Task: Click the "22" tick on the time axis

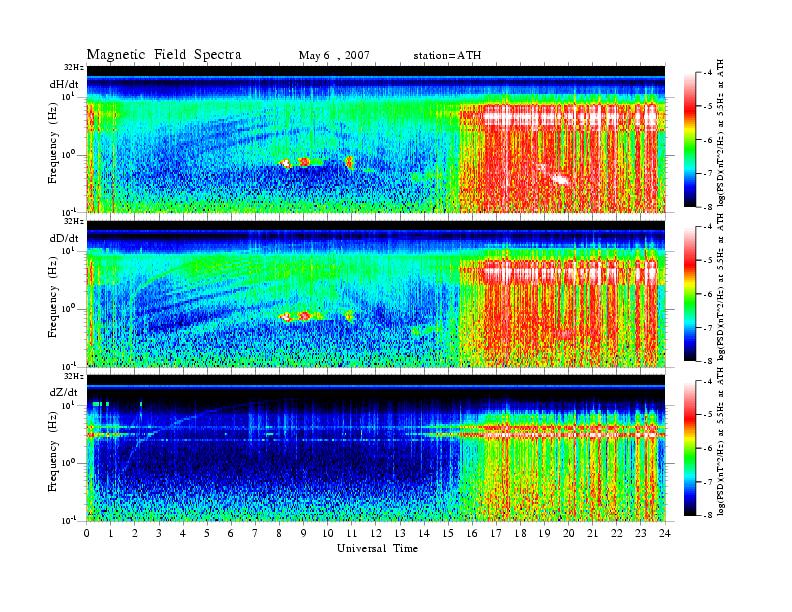Action: pyautogui.click(x=617, y=534)
